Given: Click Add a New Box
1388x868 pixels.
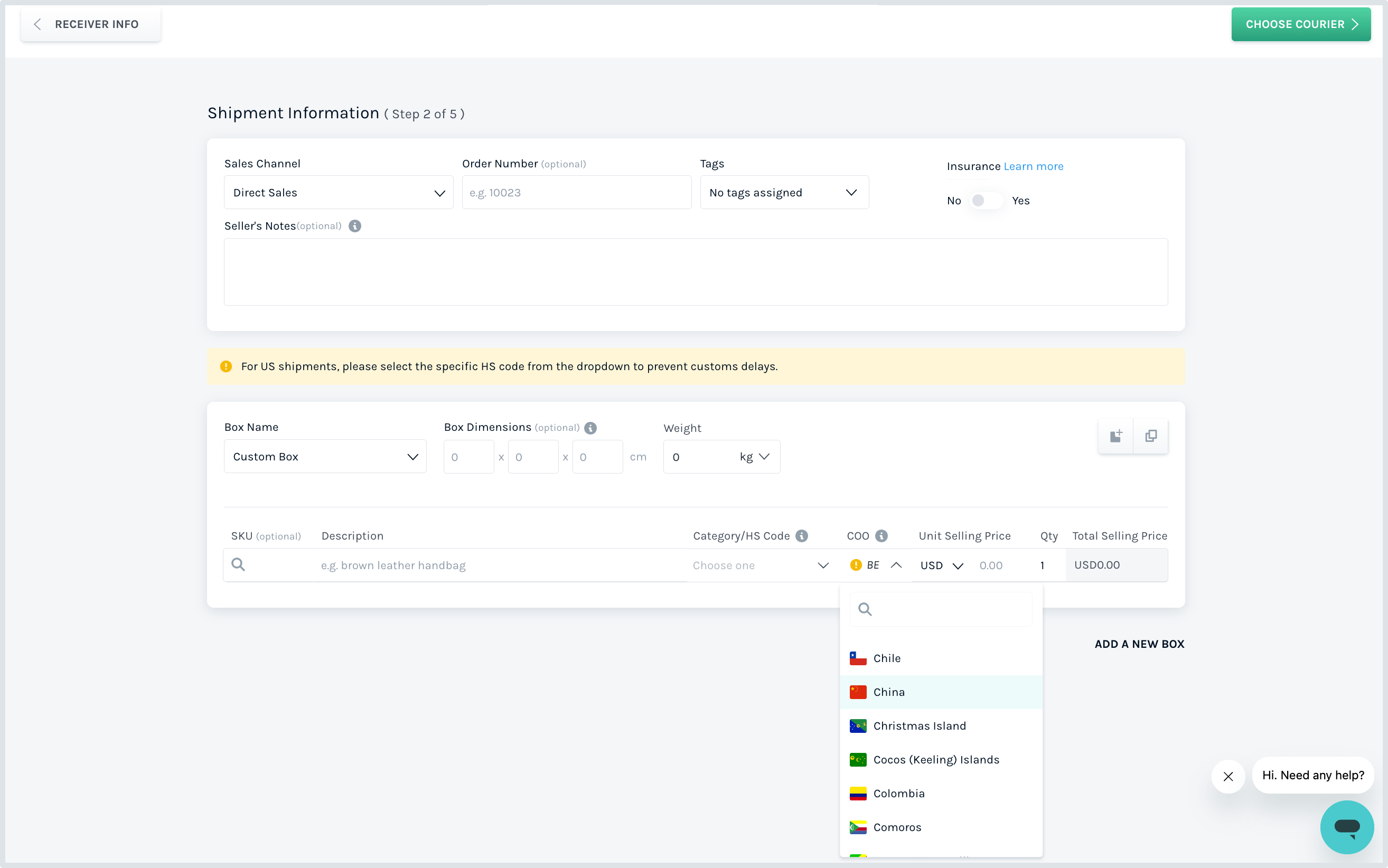Looking at the screenshot, I should (x=1139, y=644).
